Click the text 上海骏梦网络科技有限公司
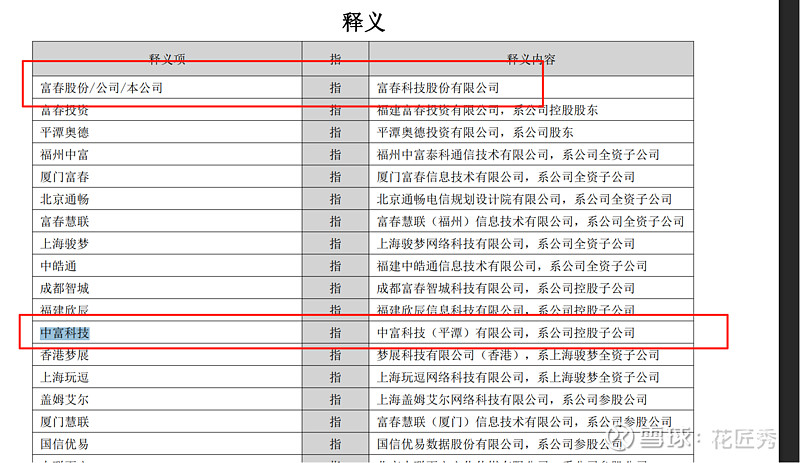Viewport: 800px width, 463px height. coord(451,244)
